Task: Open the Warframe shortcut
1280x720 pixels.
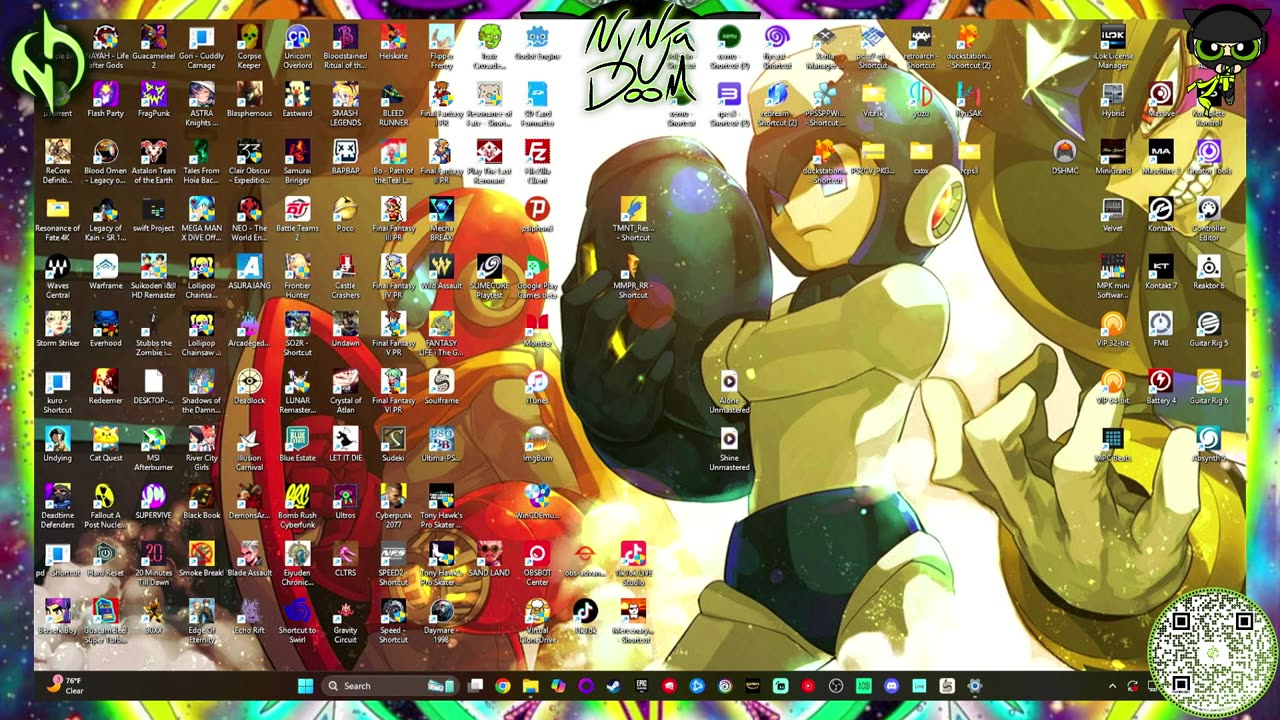Action: coord(105,273)
